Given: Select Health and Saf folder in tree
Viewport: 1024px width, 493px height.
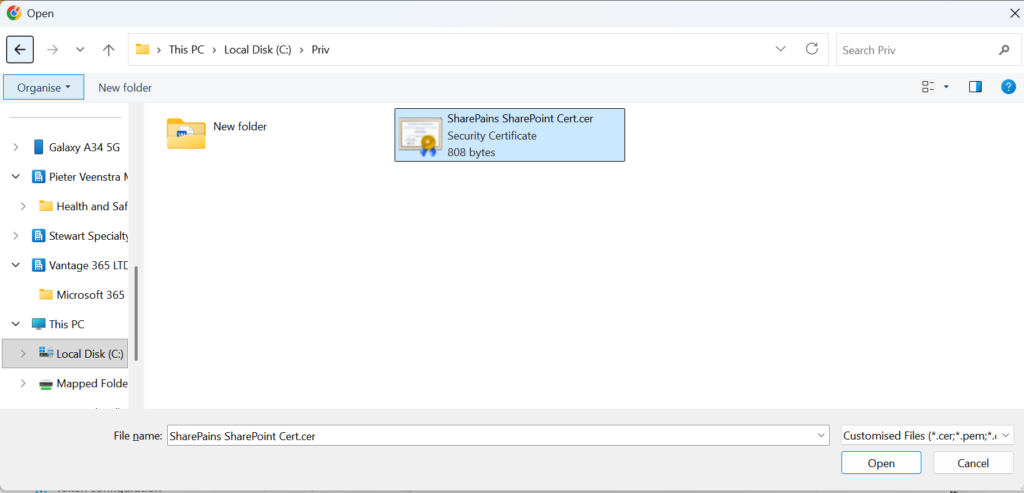Looking at the screenshot, I should coord(91,206).
